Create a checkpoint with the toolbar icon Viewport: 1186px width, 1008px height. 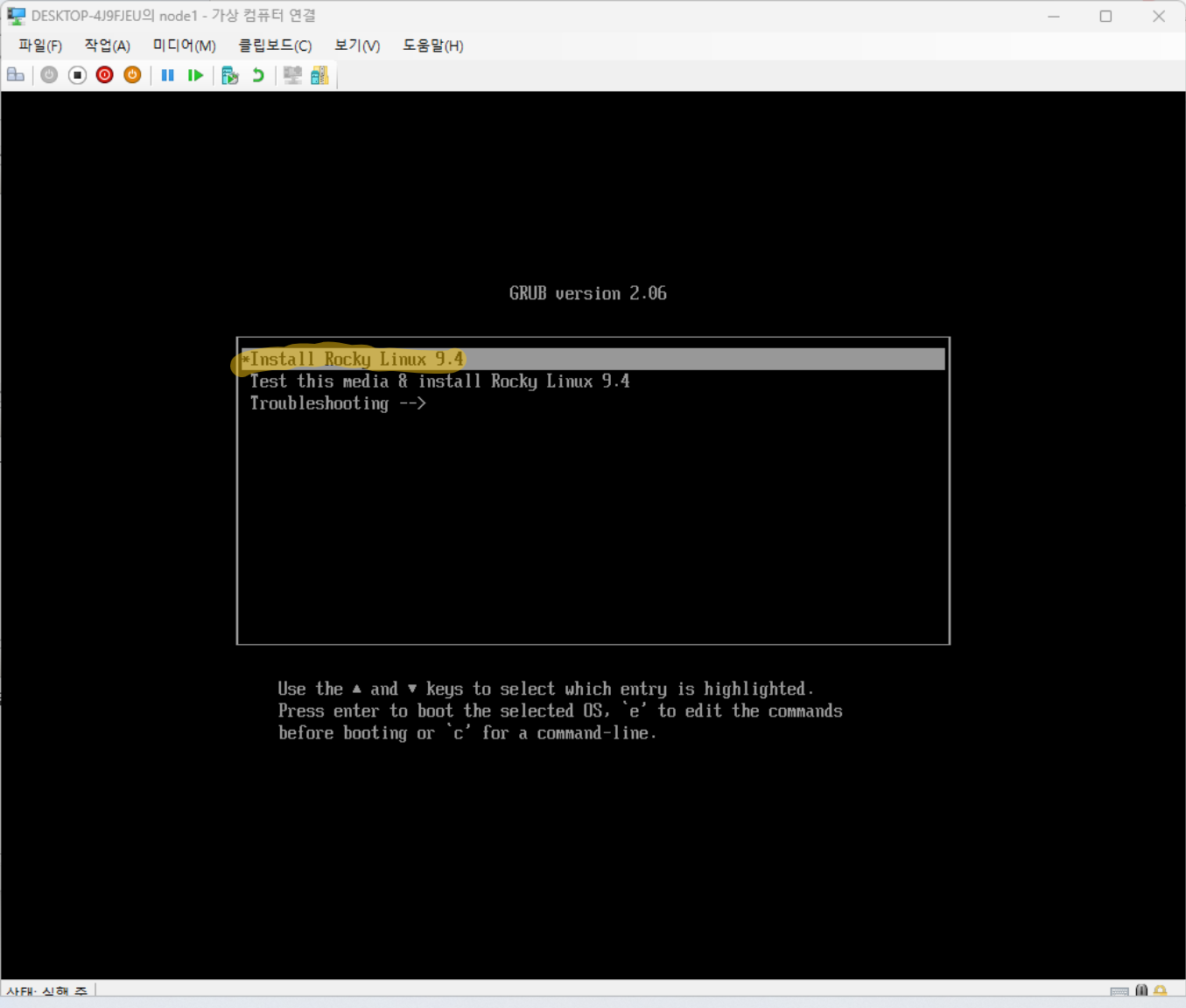(x=230, y=75)
